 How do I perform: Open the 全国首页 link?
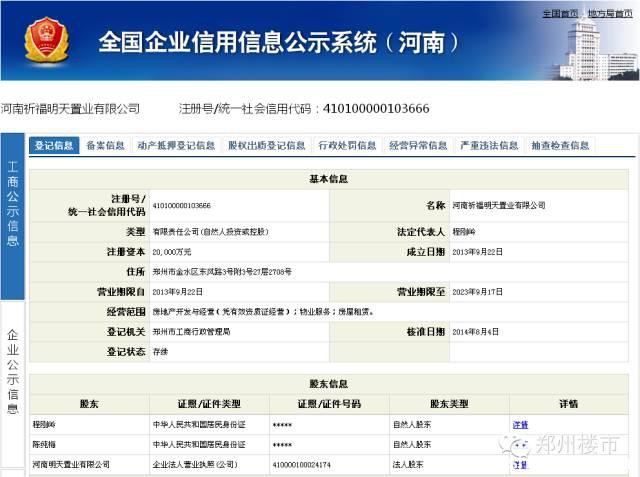tap(560, 13)
